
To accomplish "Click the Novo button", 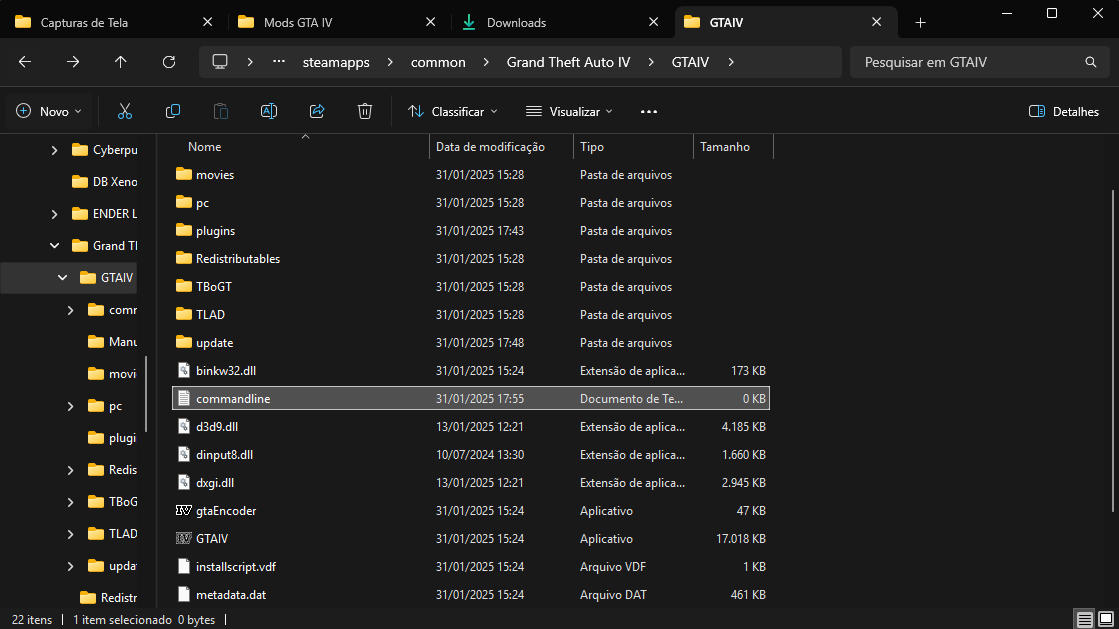I will click(49, 112).
